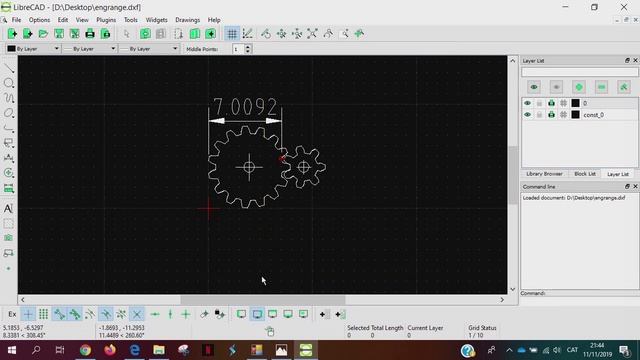
Task: Switch to the Library Browser tab
Action: (x=544, y=174)
